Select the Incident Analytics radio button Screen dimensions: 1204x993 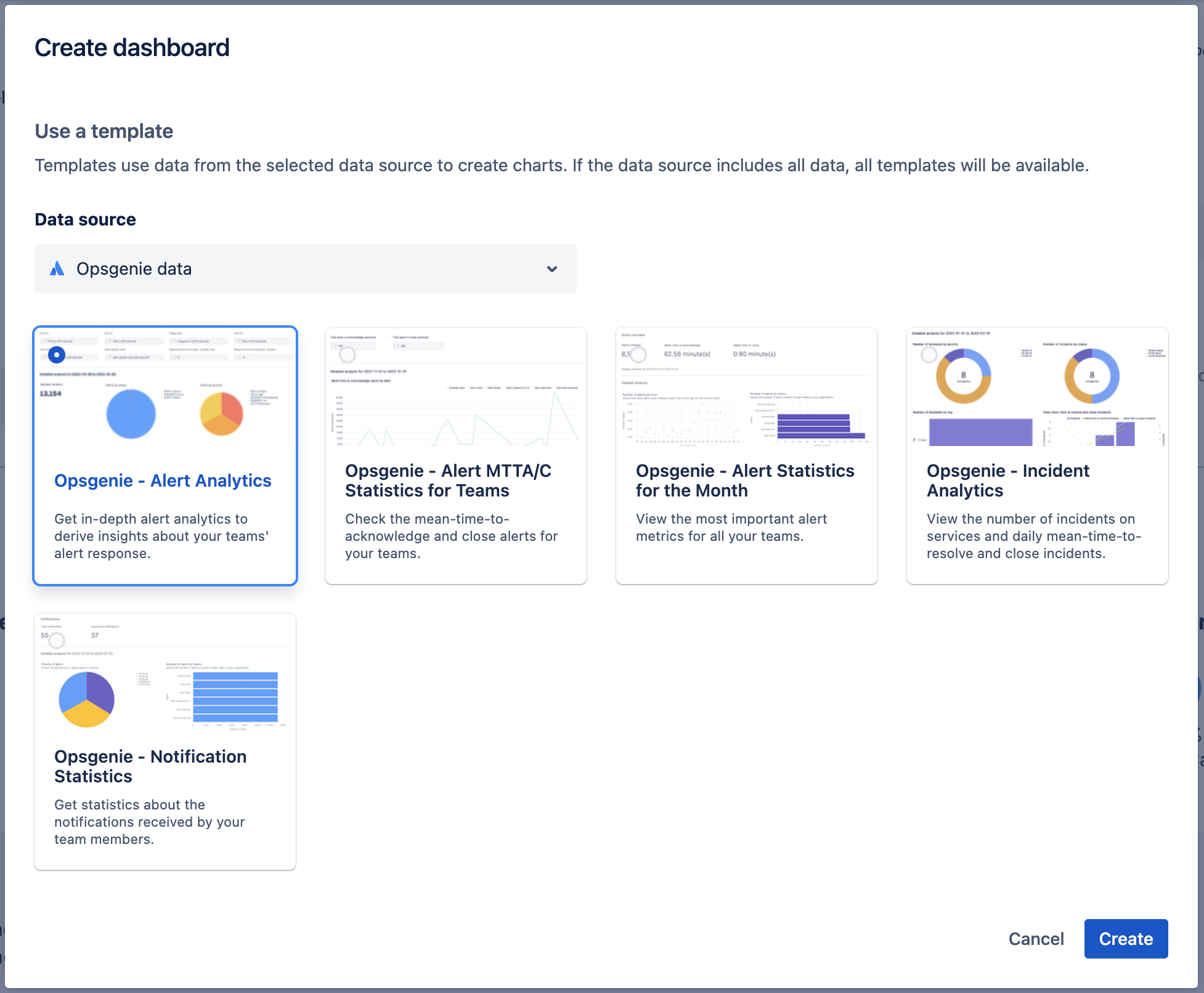click(929, 355)
